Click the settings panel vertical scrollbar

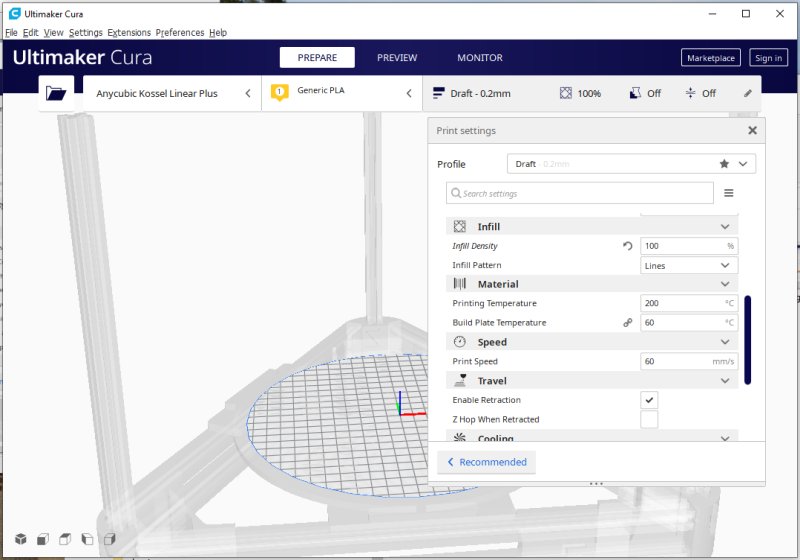pyautogui.click(x=747, y=340)
